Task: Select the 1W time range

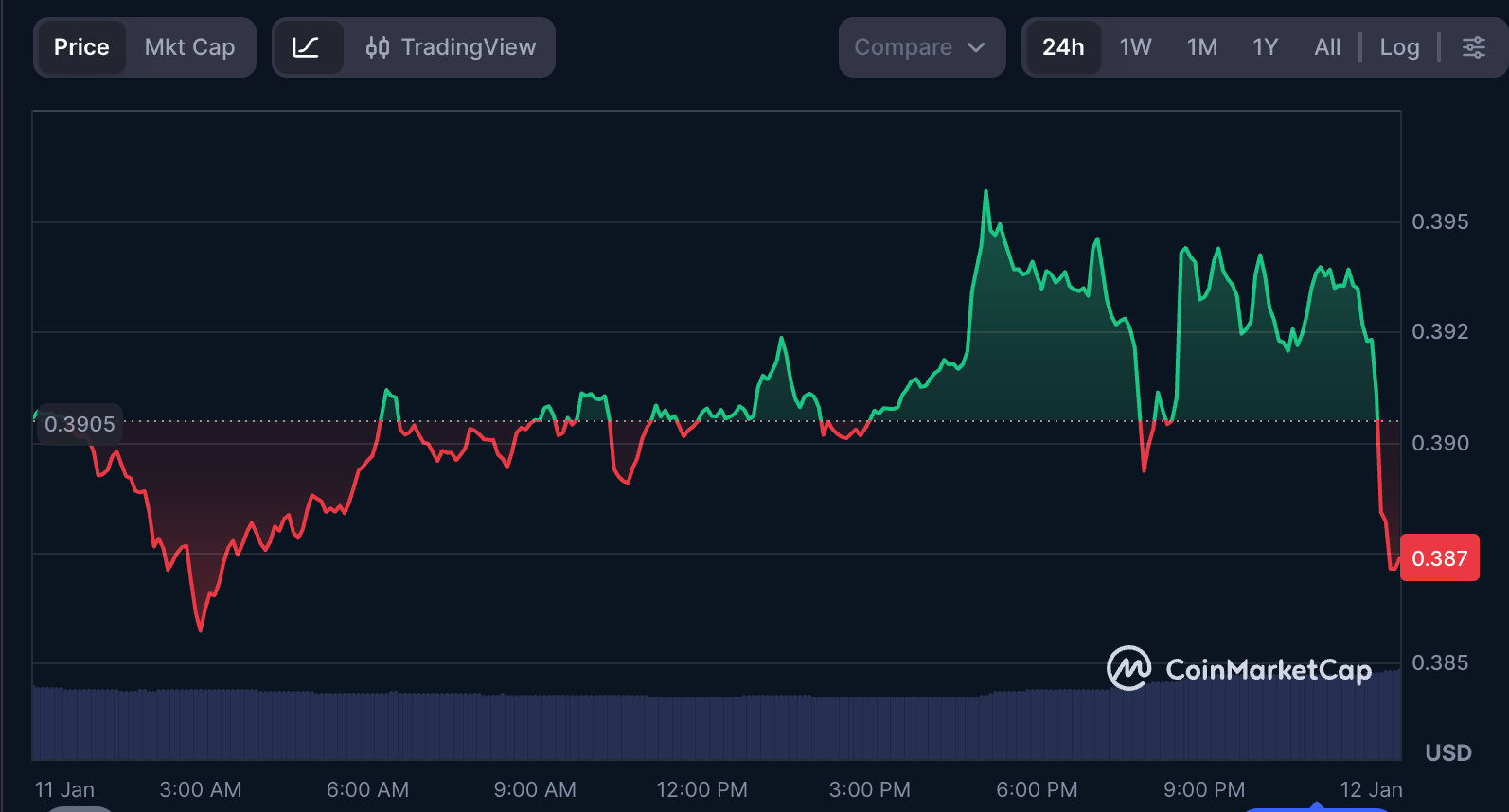Action: pos(1135,47)
